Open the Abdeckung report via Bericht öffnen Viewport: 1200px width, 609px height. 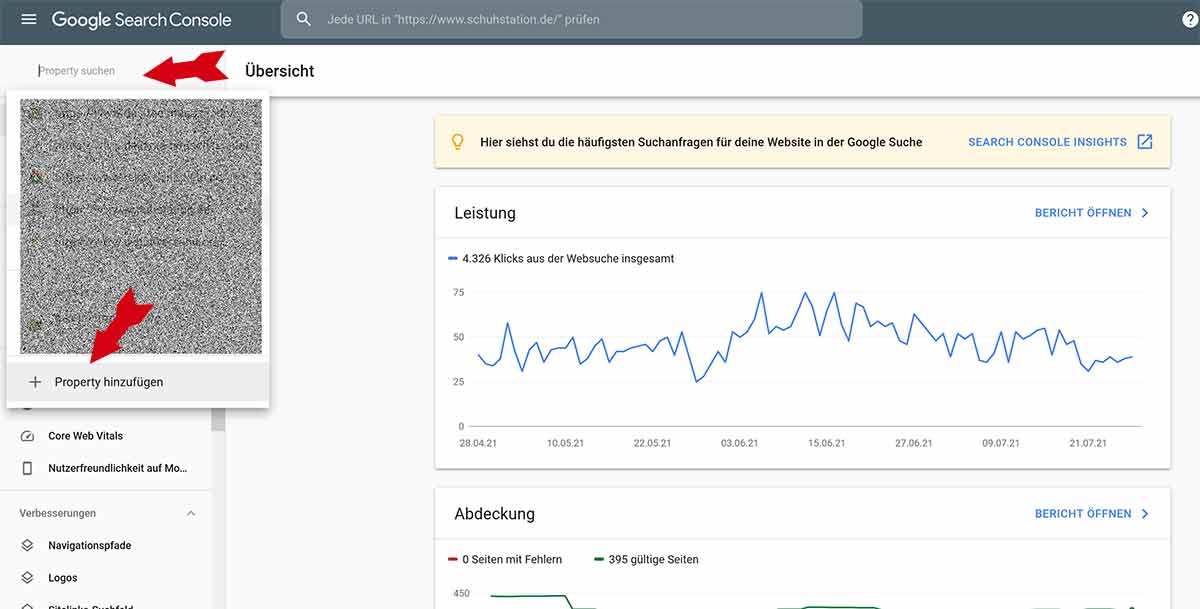click(x=1083, y=514)
